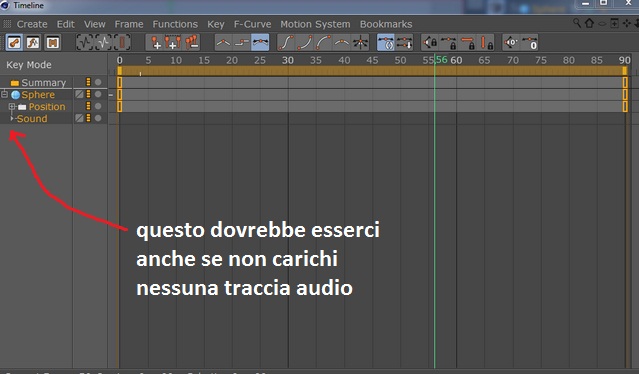Image resolution: width=639 pixels, height=374 pixels.
Task: Open the F-Curve menu
Action: point(252,24)
